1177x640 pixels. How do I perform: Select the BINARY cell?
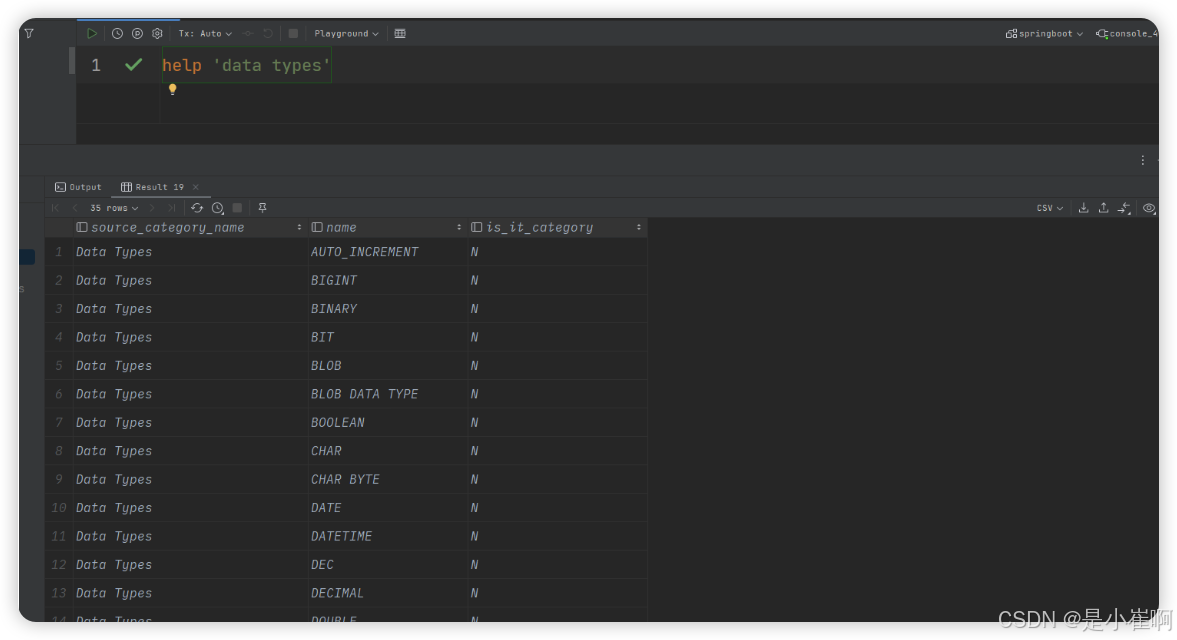coord(387,309)
